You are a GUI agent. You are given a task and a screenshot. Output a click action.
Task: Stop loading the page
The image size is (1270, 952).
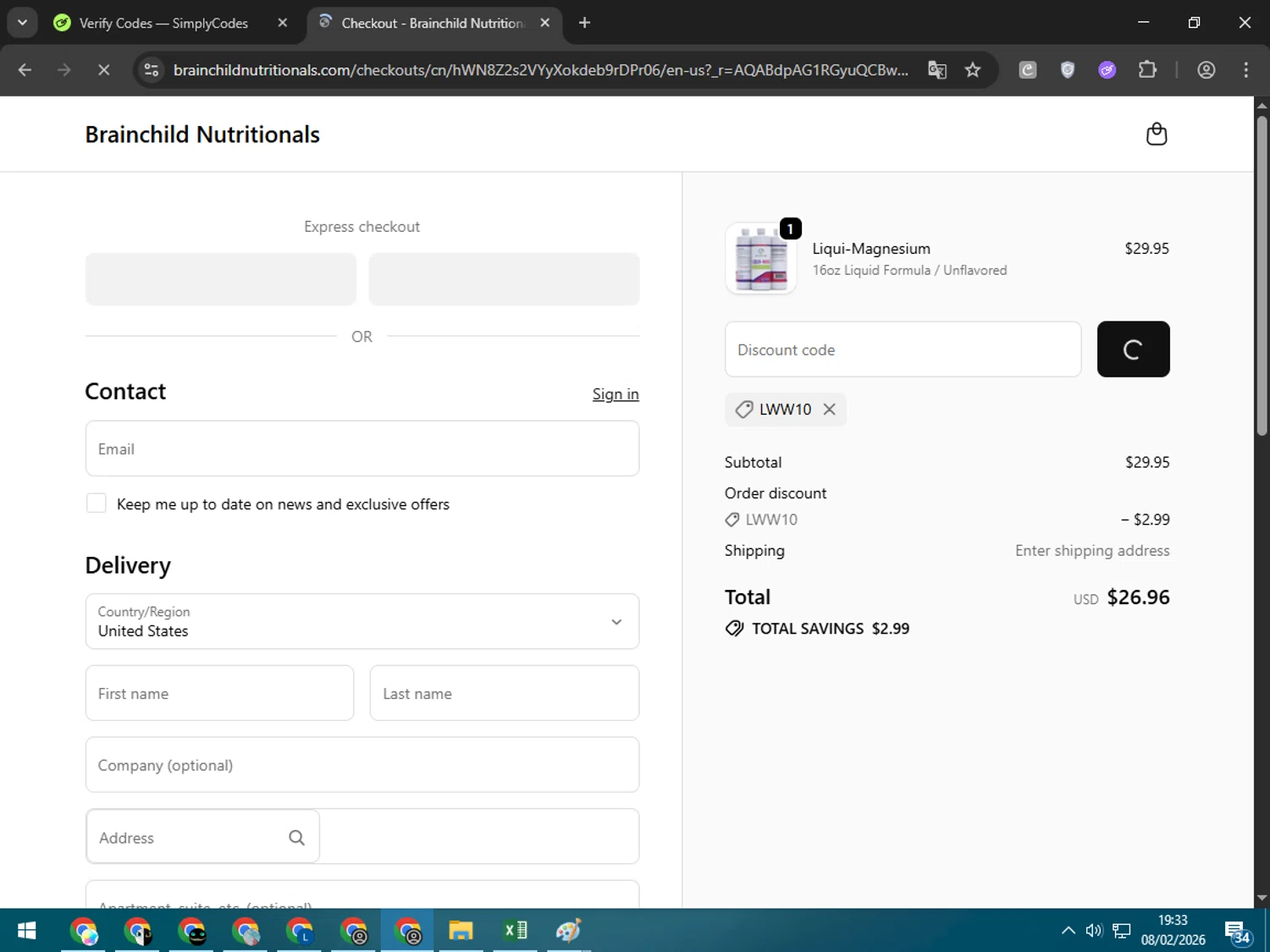(104, 70)
